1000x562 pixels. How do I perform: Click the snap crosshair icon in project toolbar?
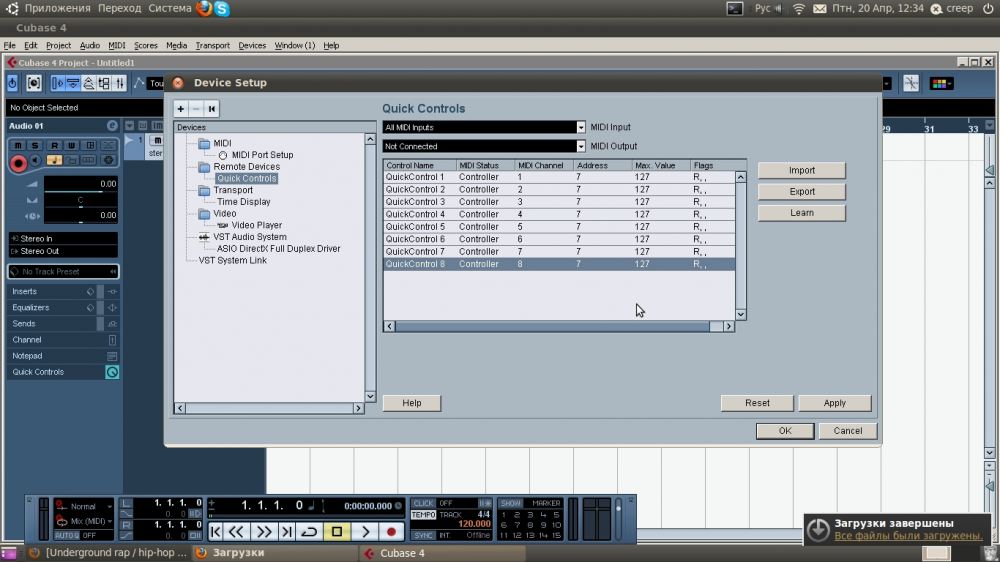tap(911, 84)
